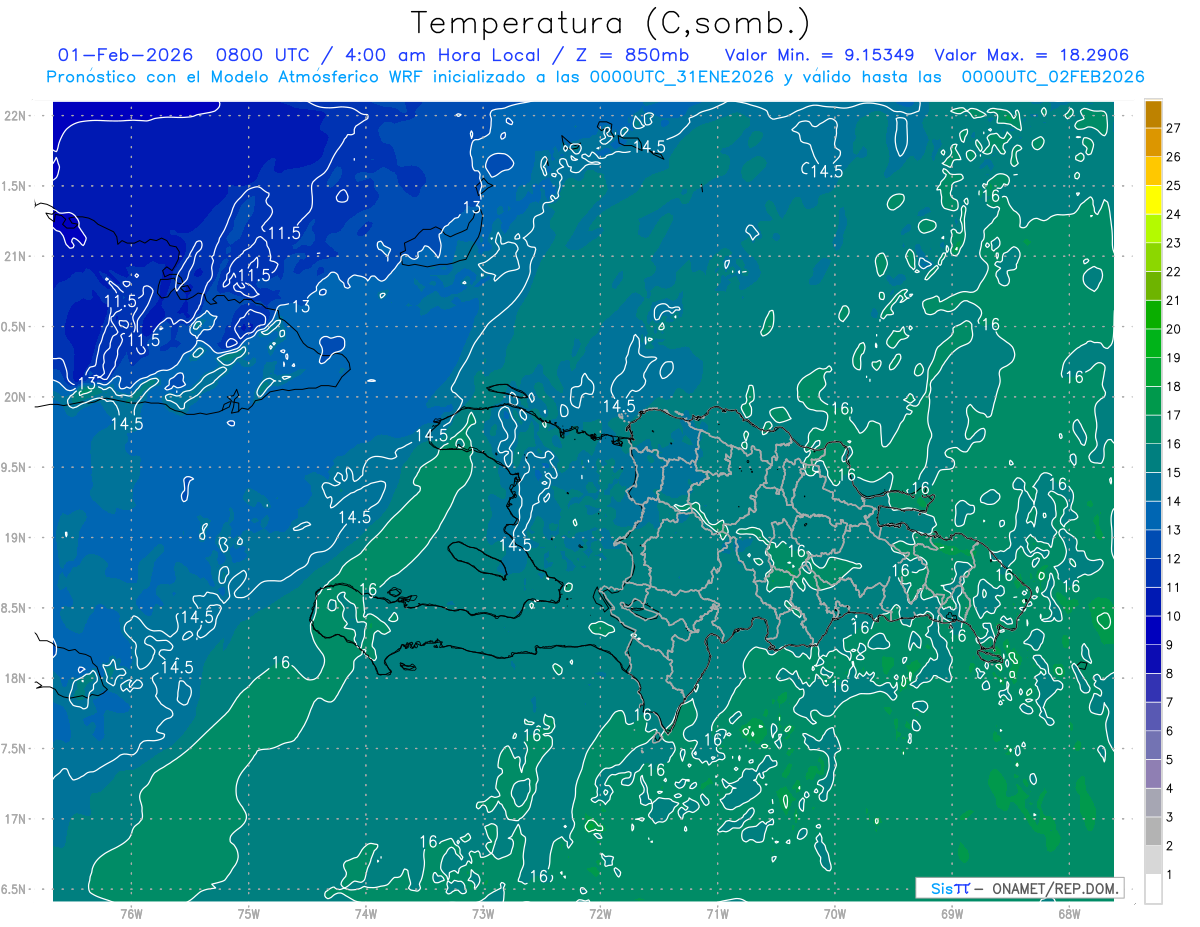Click the "76W" longitude label
The width and height of the screenshot is (1200, 927).
pyautogui.click(x=131, y=914)
